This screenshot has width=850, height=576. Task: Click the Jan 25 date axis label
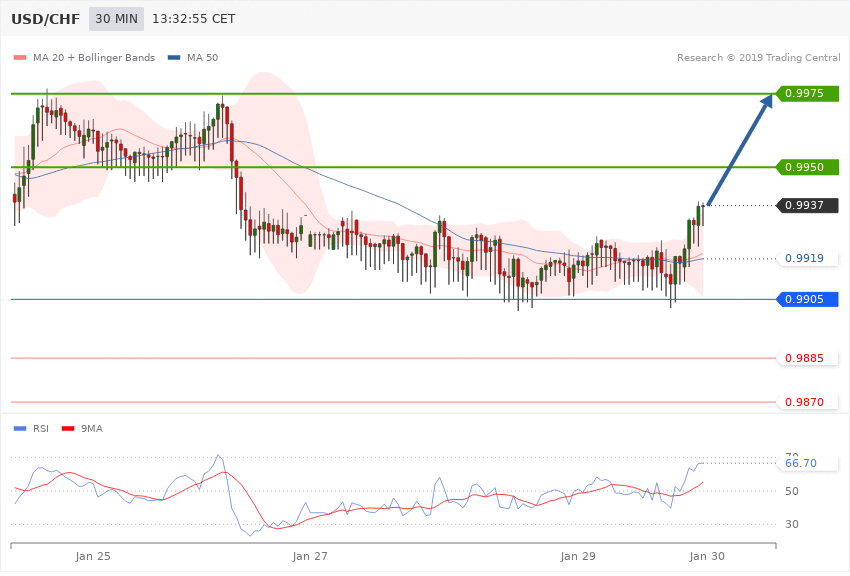point(93,556)
